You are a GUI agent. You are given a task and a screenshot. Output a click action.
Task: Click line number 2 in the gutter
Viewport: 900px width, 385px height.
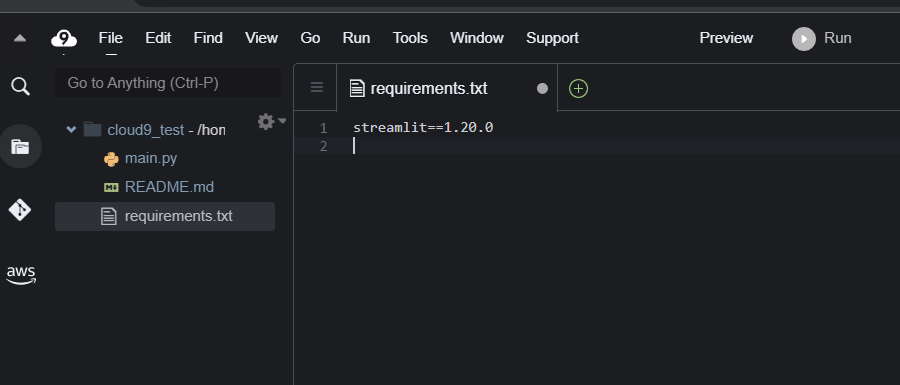(323, 146)
